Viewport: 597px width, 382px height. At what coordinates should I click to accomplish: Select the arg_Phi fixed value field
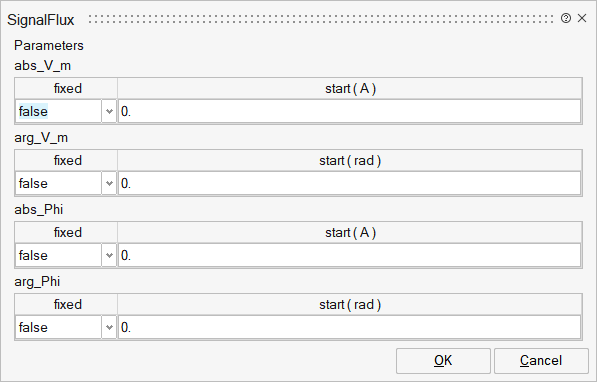click(x=58, y=328)
